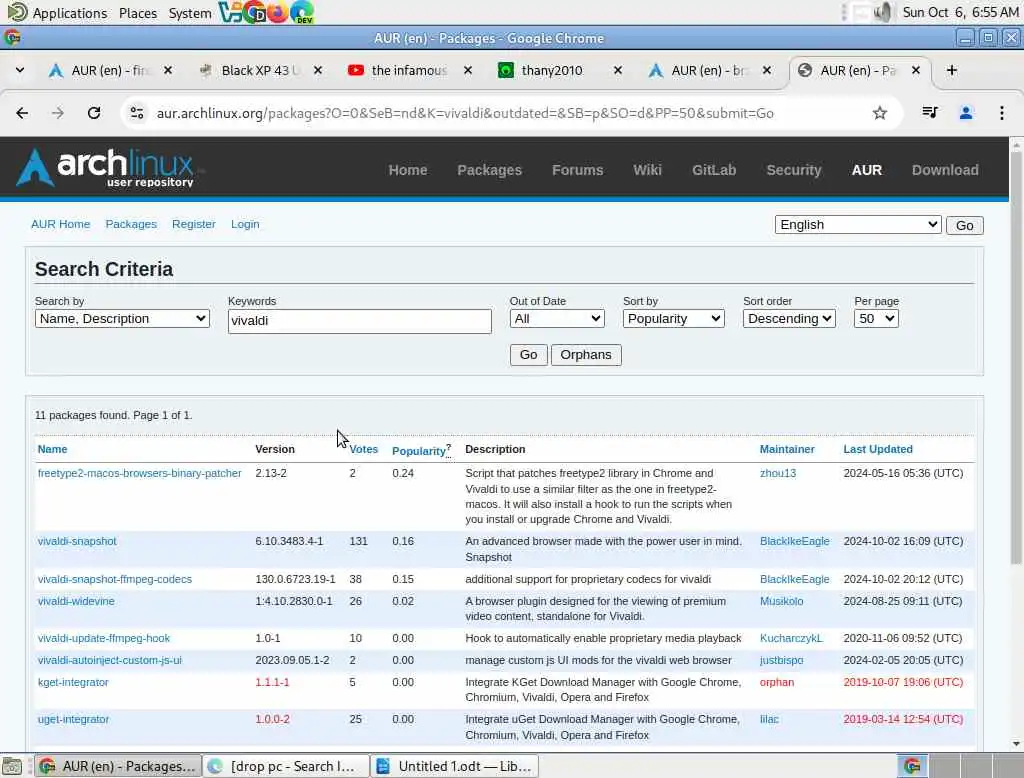Launch the Edge Dev icon in top panel
This screenshot has width=1024, height=778.
coord(302,12)
